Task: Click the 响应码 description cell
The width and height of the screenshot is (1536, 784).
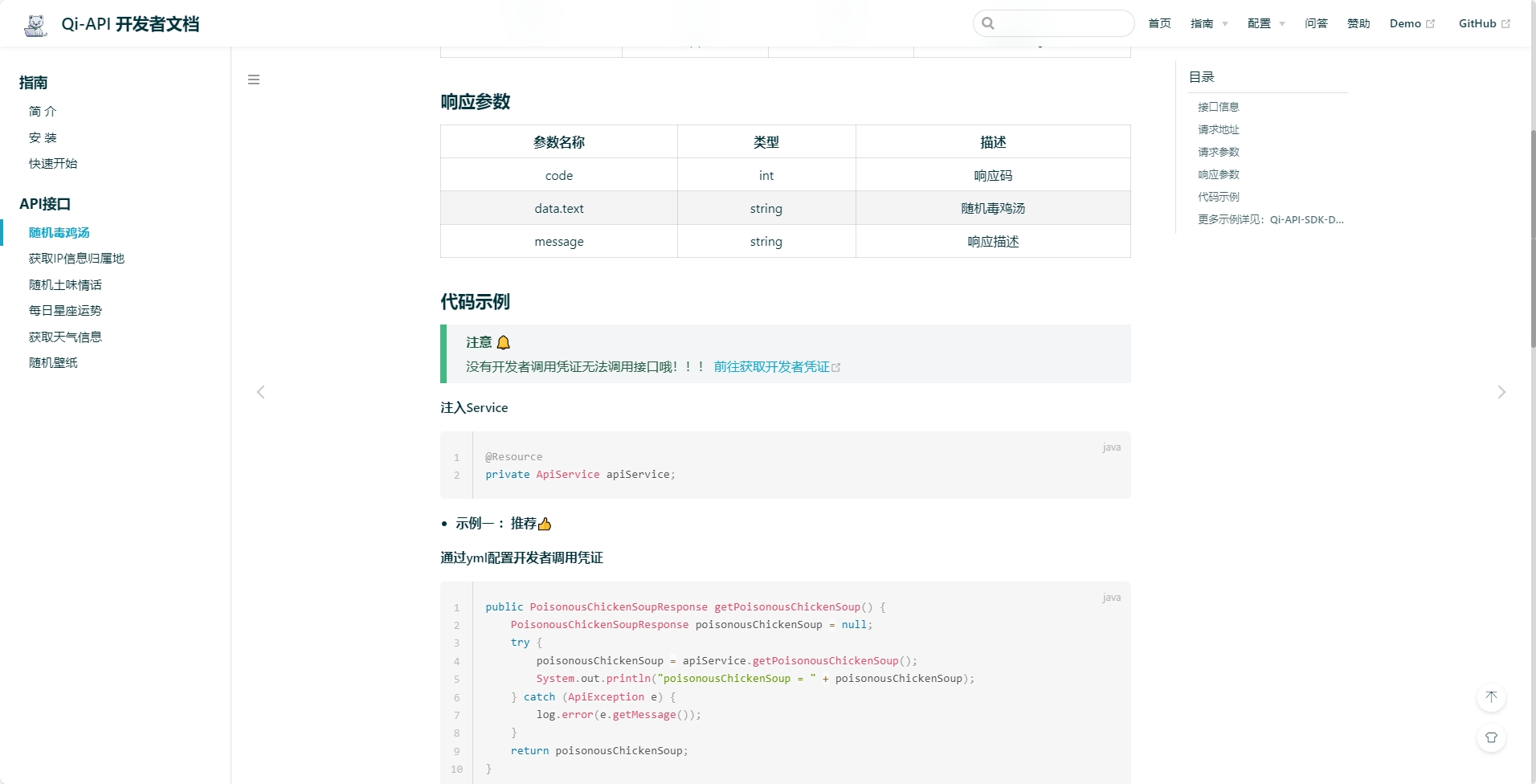Action: pos(993,175)
